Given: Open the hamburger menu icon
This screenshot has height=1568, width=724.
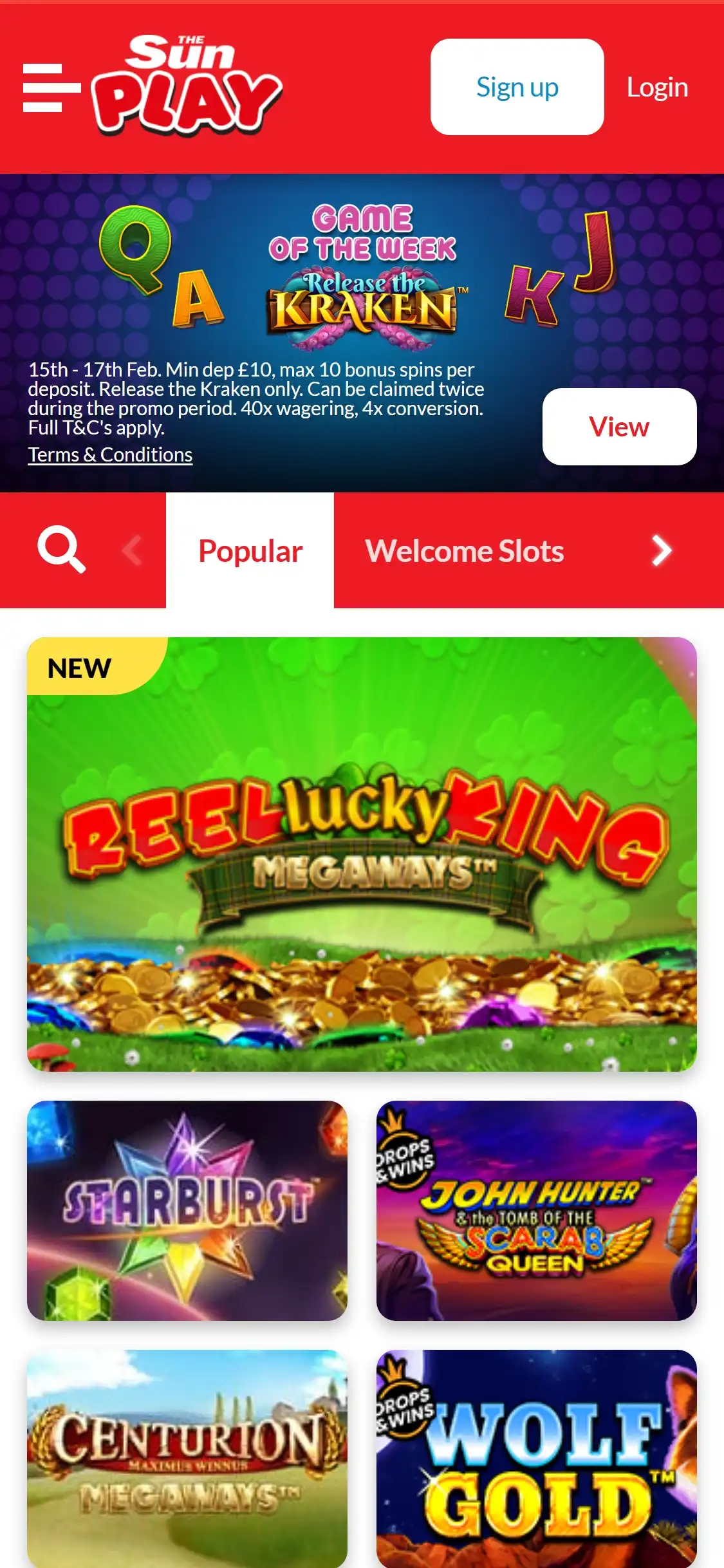Looking at the screenshot, I should coord(51,88).
